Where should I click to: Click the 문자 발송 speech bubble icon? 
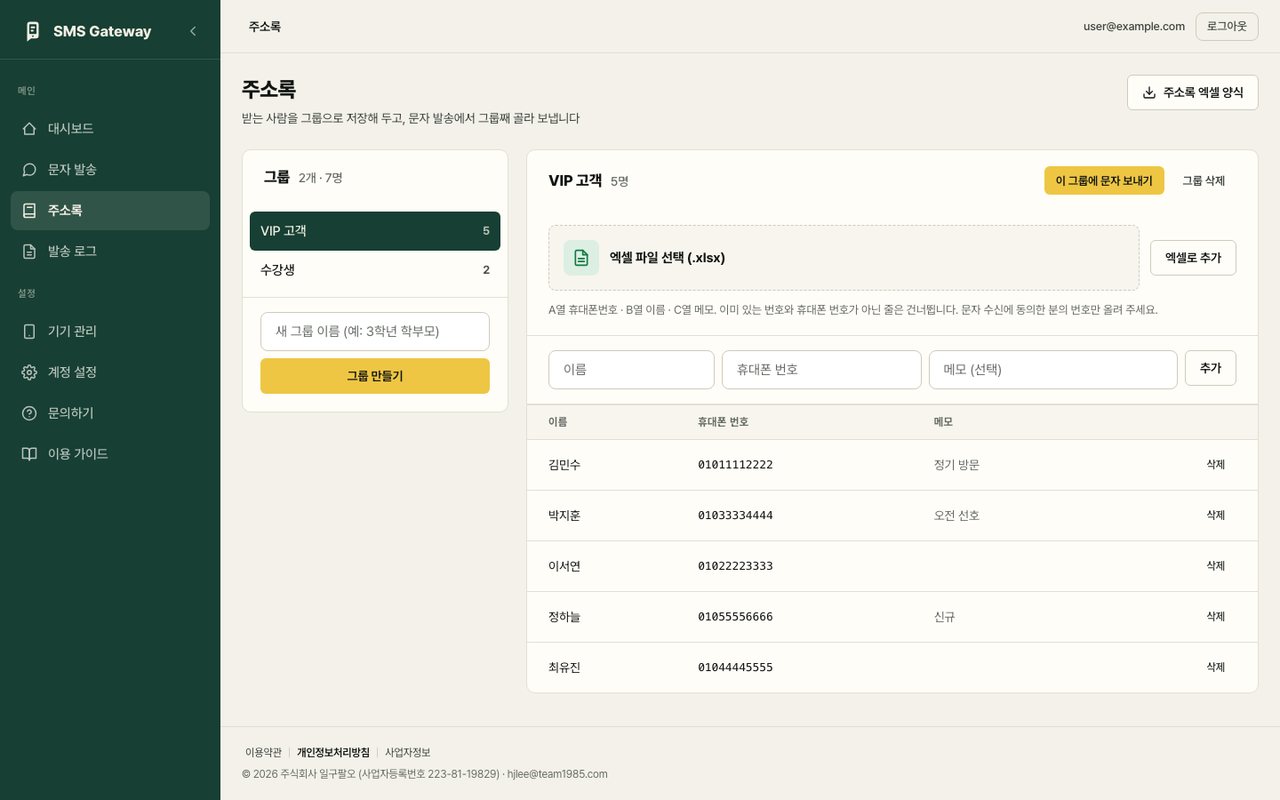click(x=29, y=170)
